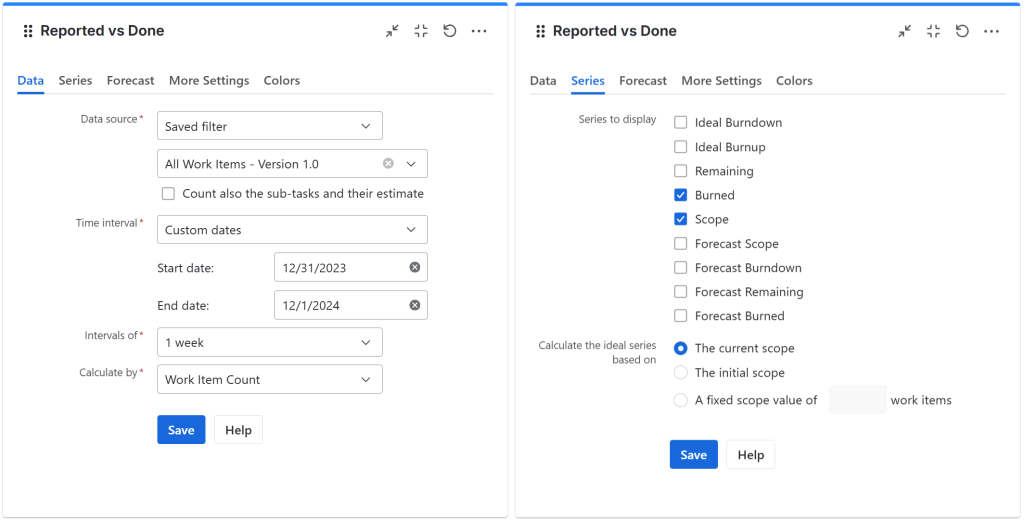Expand the Time interval Custom dates dropdown
The width and height of the screenshot is (1024, 521).
(292, 230)
